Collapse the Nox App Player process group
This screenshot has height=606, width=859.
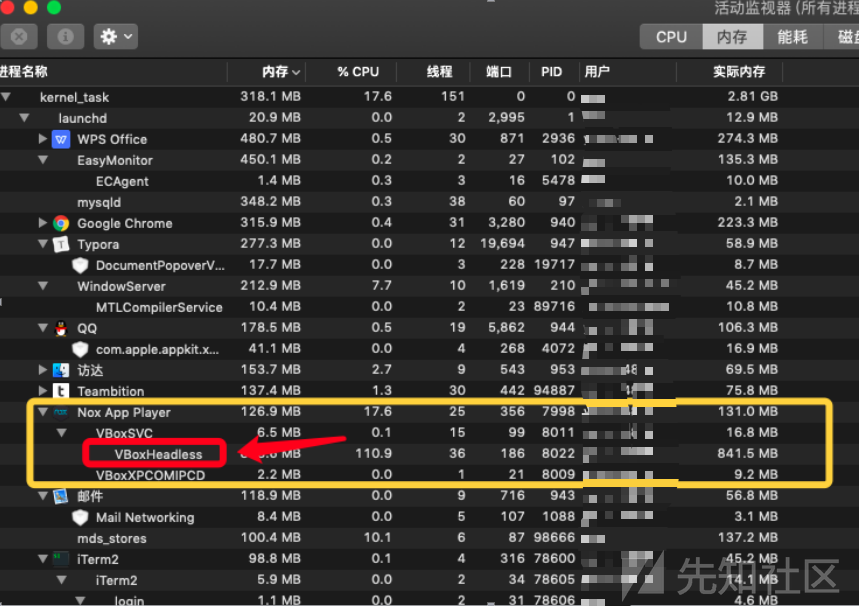pyautogui.click(x=42, y=412)
